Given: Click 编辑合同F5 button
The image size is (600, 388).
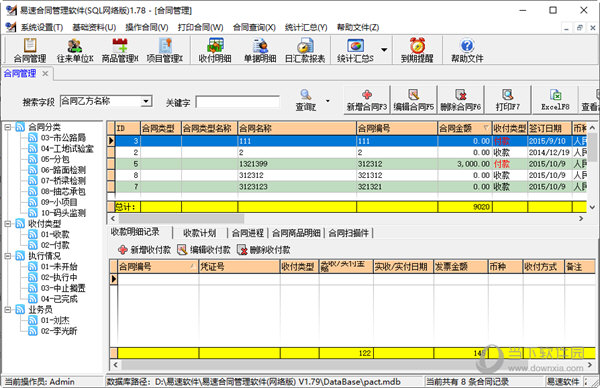Looking at the screenshot, I should pos(414,100).
